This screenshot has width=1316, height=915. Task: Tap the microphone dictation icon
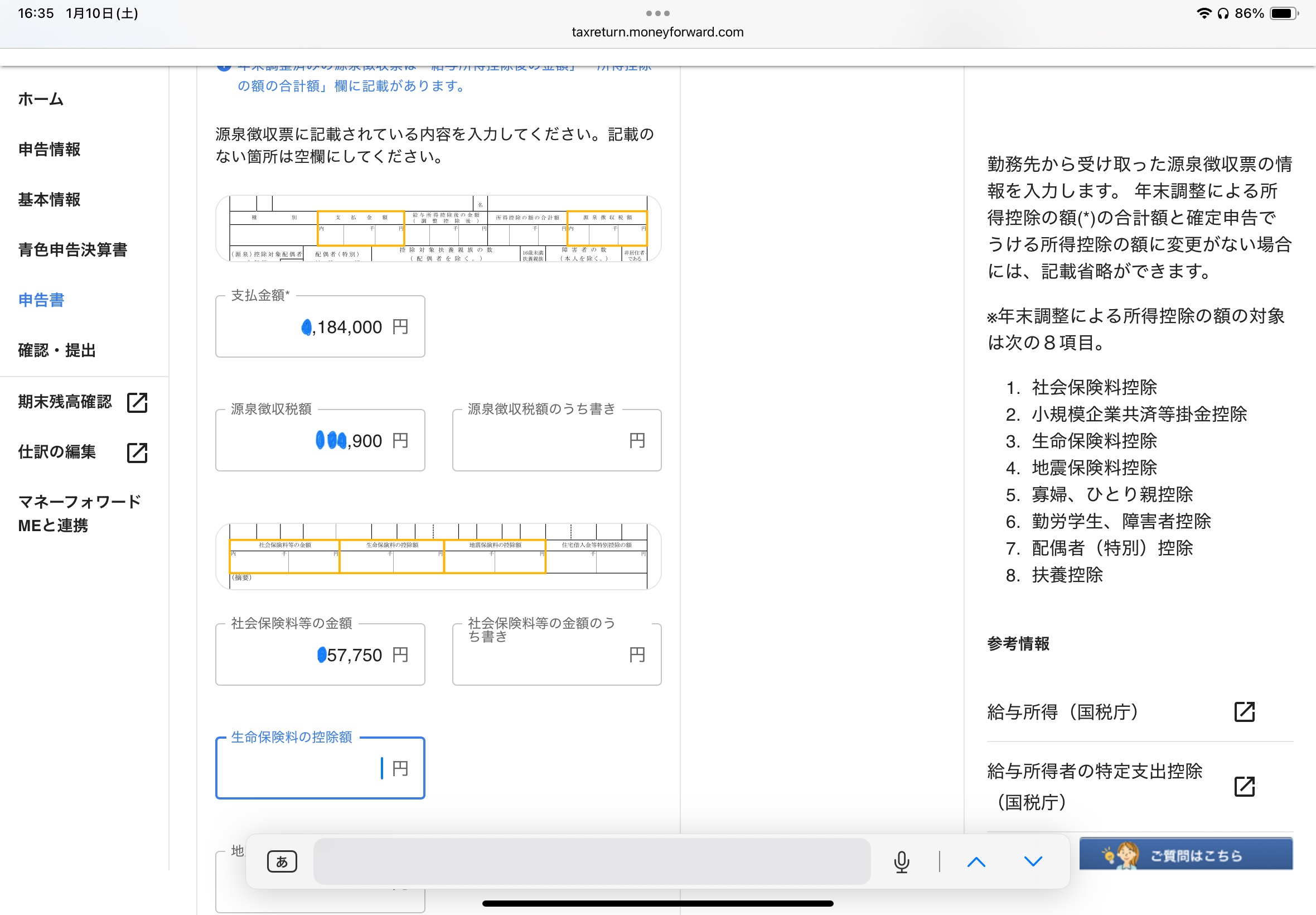[901, 861]
